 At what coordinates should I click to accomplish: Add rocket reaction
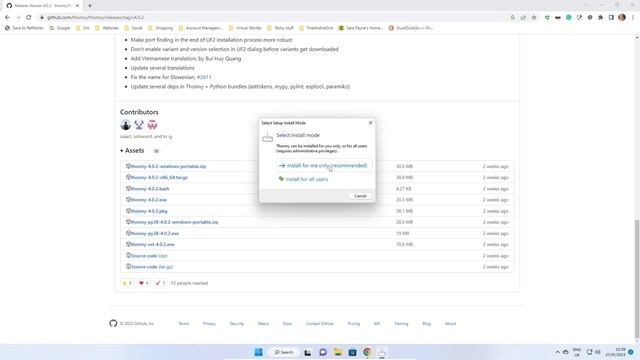[160, 283]
